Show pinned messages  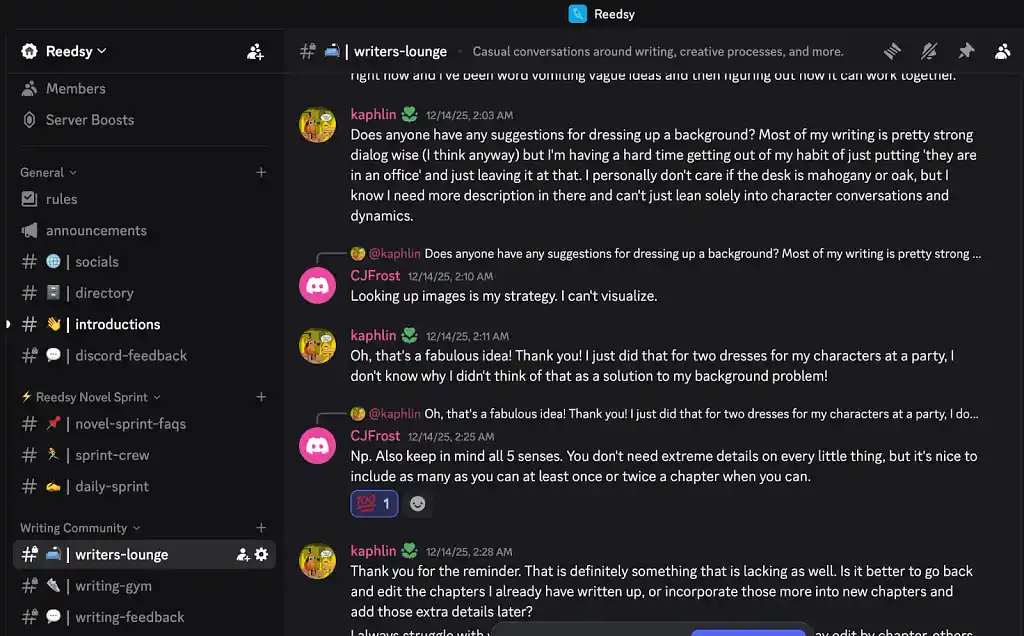click(x=966, y=51)
